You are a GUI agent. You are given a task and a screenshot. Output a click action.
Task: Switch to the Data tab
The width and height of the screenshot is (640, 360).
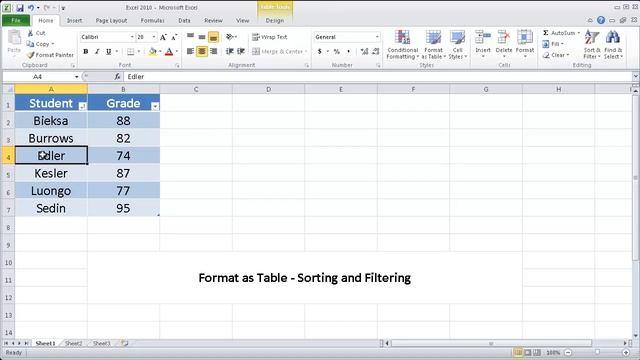[184, 20]
